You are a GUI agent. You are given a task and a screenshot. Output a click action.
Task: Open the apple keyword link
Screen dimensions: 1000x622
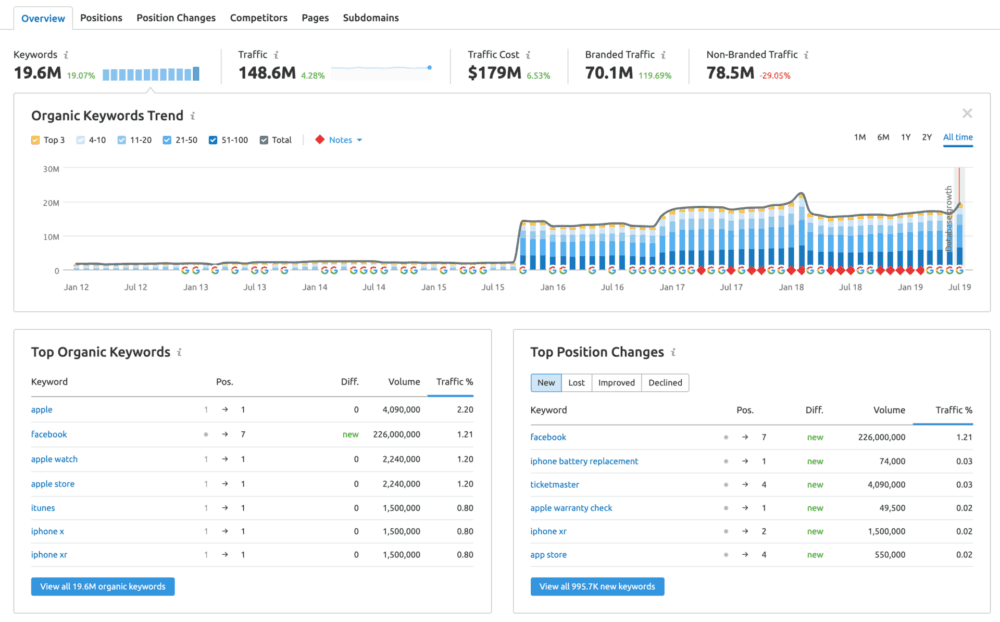[x=41, y=410]
